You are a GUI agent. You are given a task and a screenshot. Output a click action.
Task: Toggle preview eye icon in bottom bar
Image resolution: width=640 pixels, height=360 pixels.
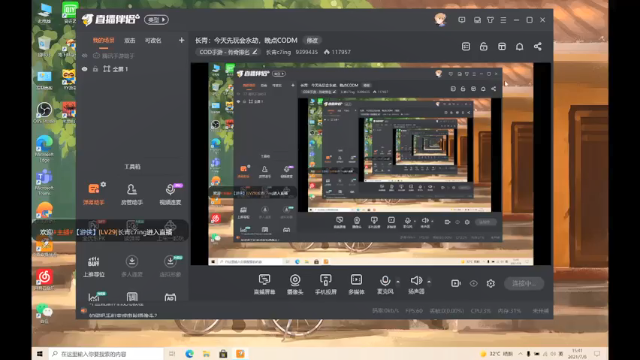tap(473, 283)
